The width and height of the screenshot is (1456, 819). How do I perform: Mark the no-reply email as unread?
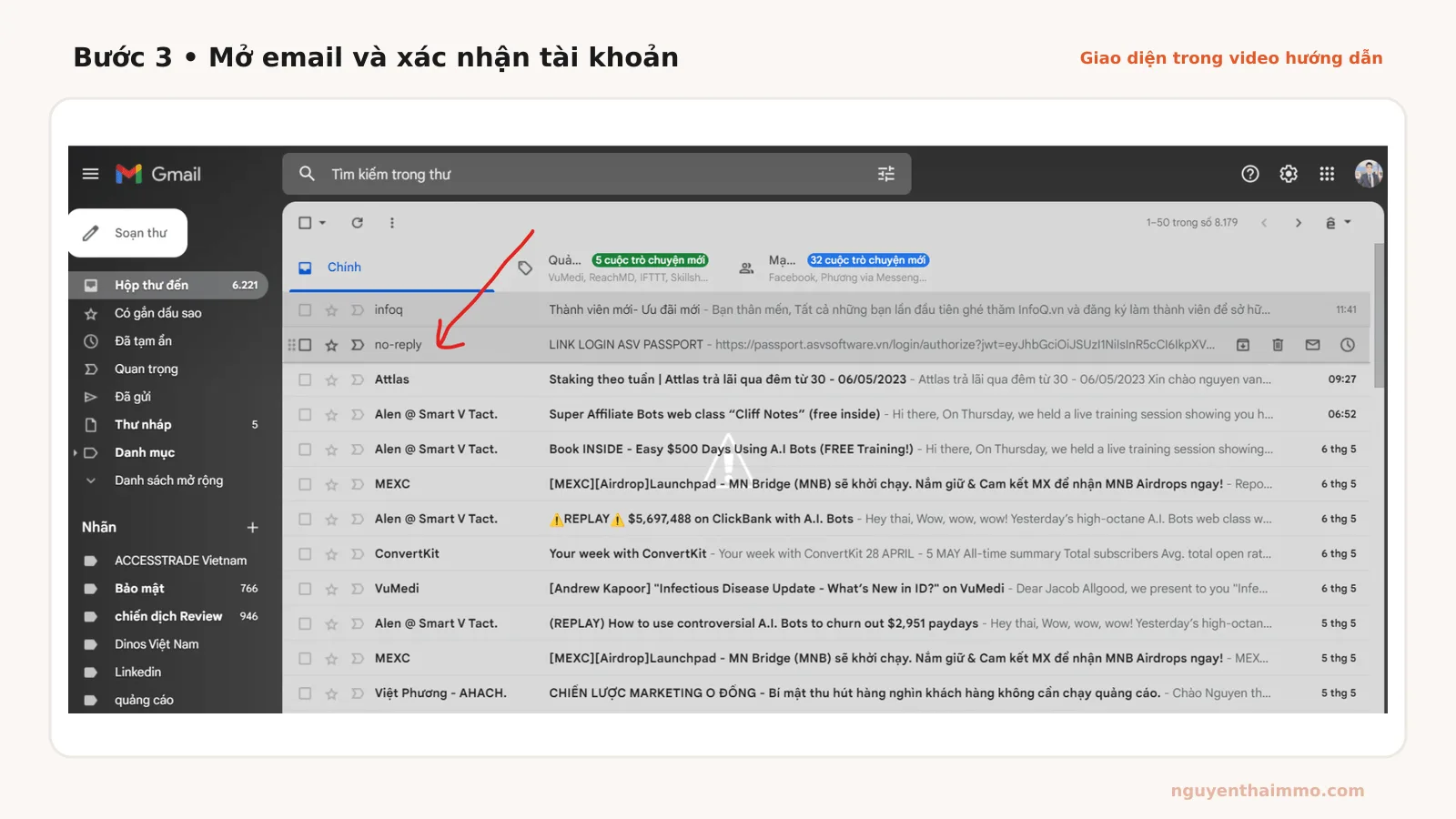[x=1312, y=345]
